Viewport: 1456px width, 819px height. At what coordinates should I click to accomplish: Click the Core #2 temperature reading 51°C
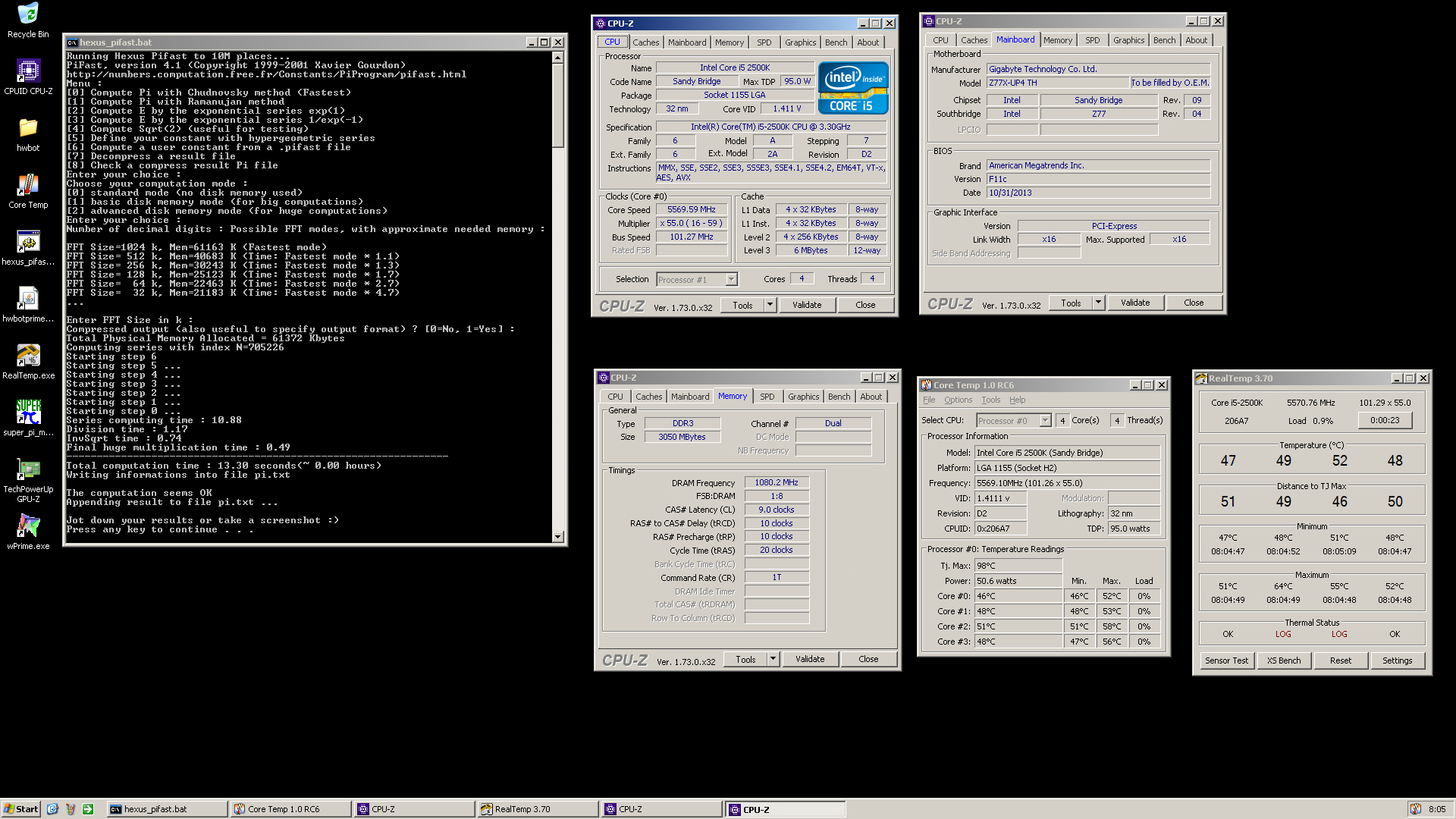point(1018,627)
